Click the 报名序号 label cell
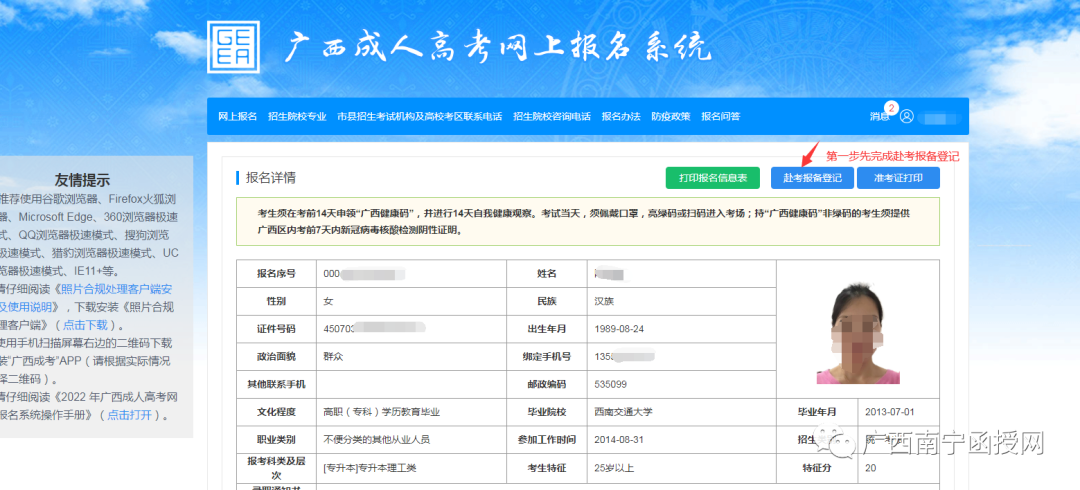1080x490 pixels. click(x=276, y=274)
